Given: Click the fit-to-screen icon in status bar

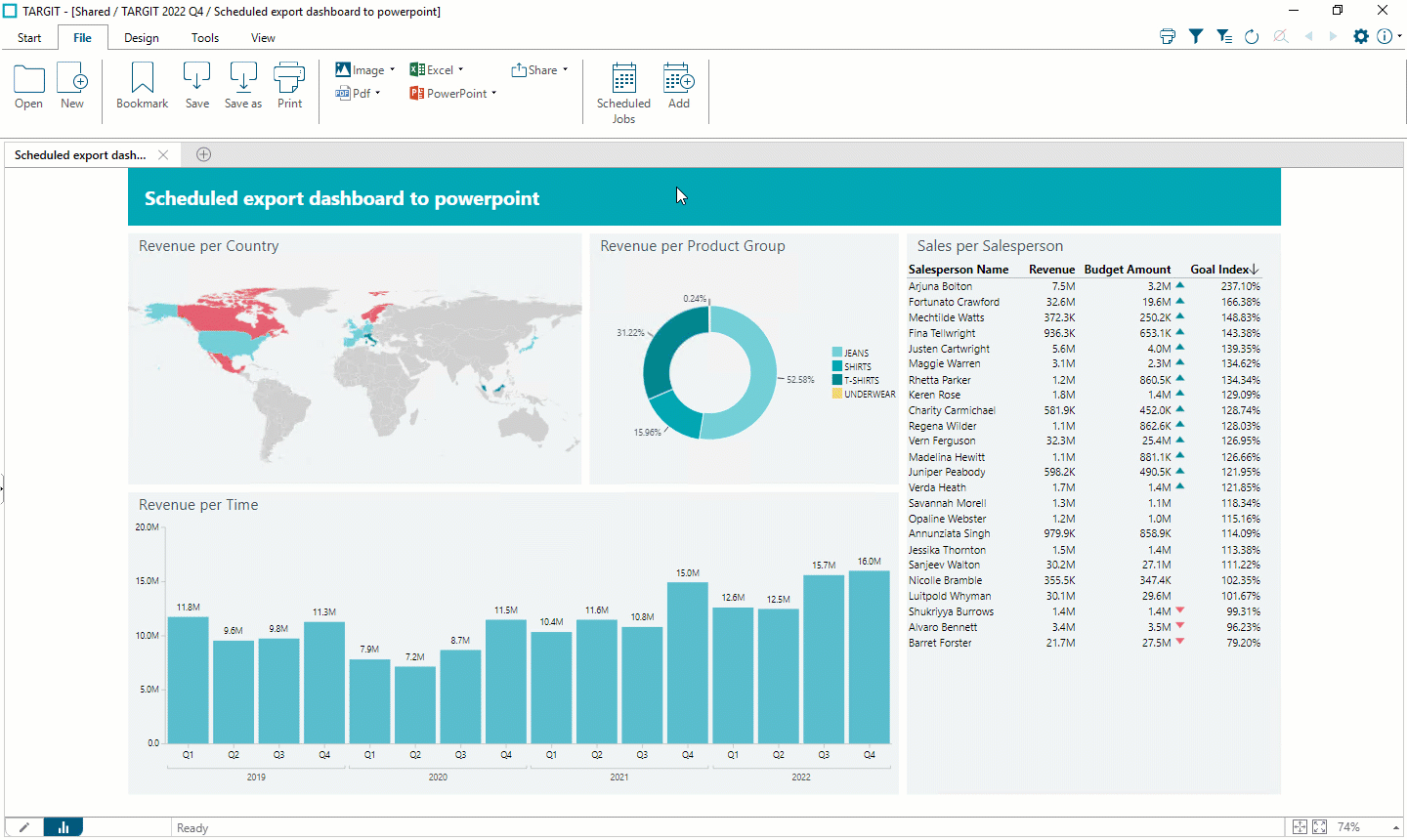Looking at the screenshot, I should 1300,827.
